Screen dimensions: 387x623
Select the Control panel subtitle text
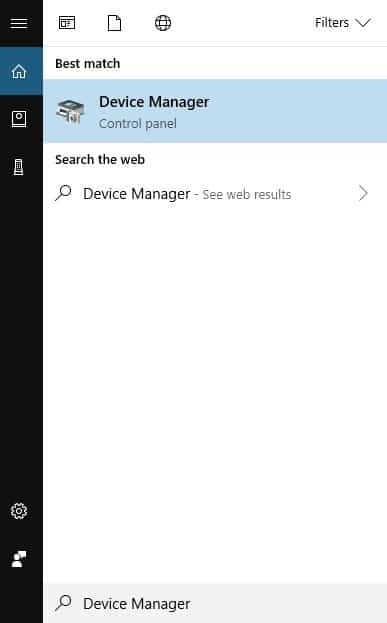click(x=138, y=124)
